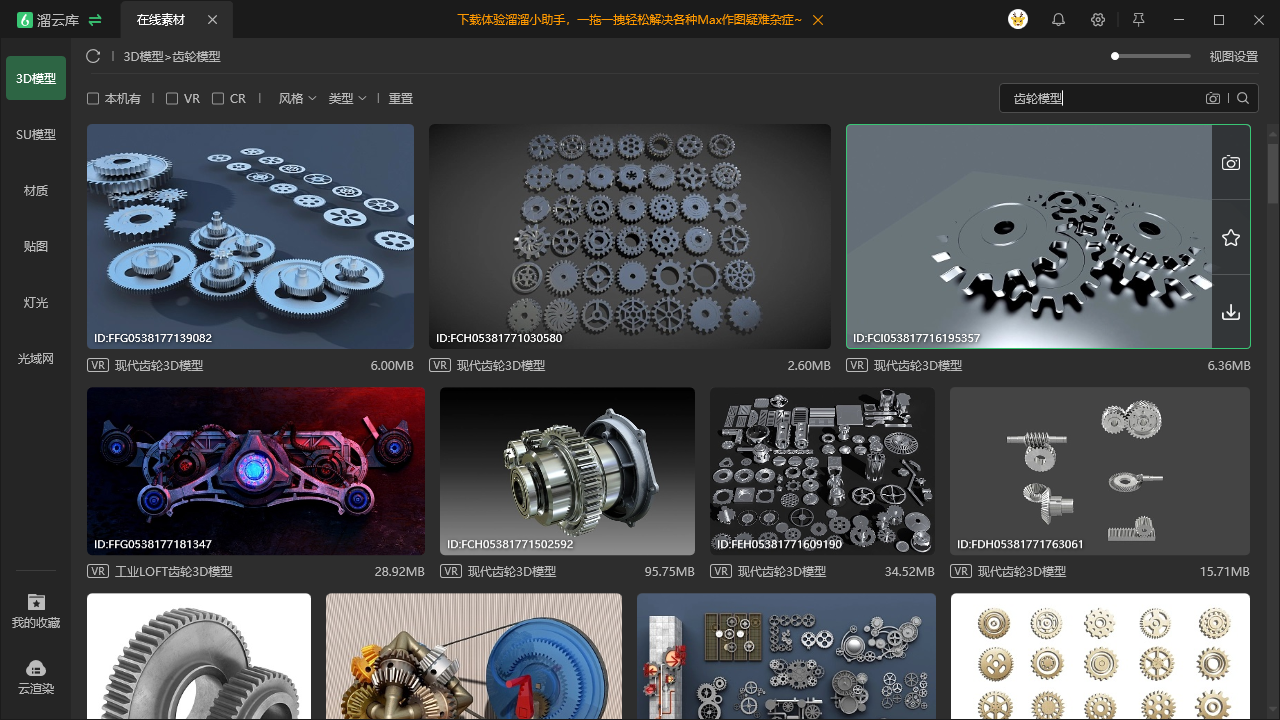
Task: Dismiss the orange promotion banner
Action: click(819, 20)
